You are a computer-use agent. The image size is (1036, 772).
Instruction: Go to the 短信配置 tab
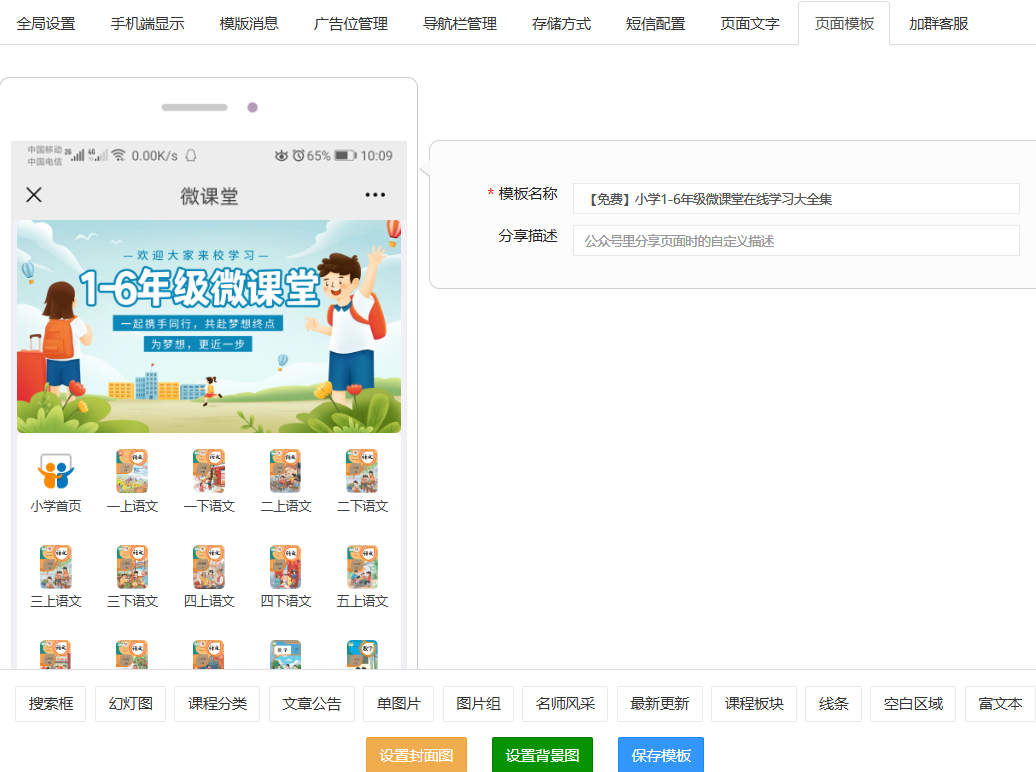655,24
